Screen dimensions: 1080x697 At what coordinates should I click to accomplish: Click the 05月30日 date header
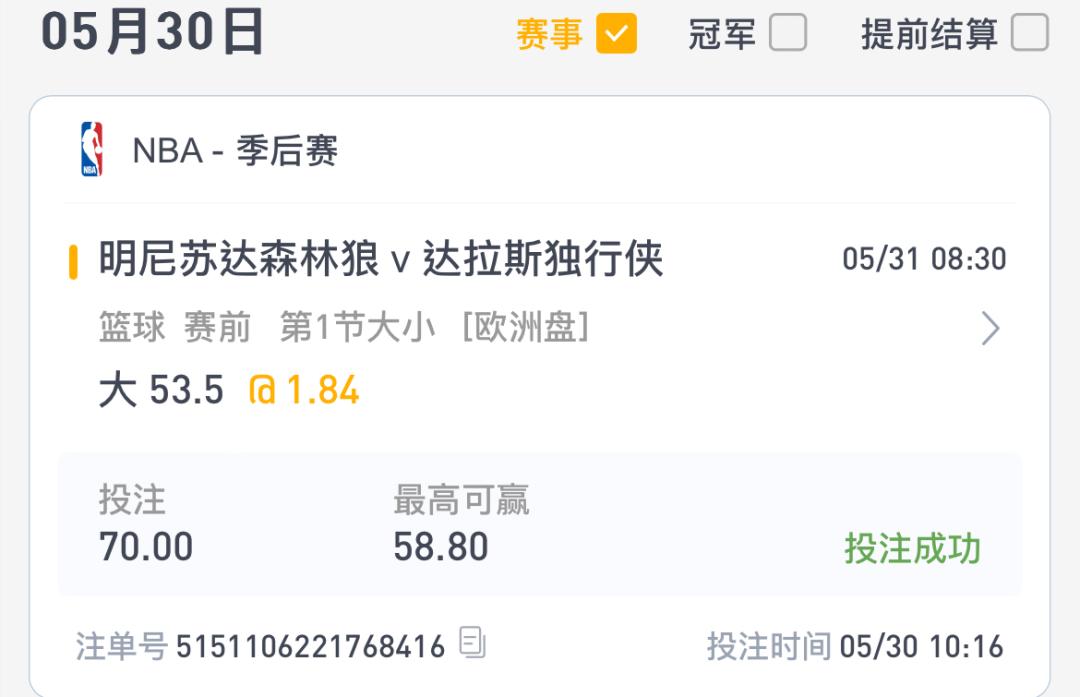click(x=152, y=32)
